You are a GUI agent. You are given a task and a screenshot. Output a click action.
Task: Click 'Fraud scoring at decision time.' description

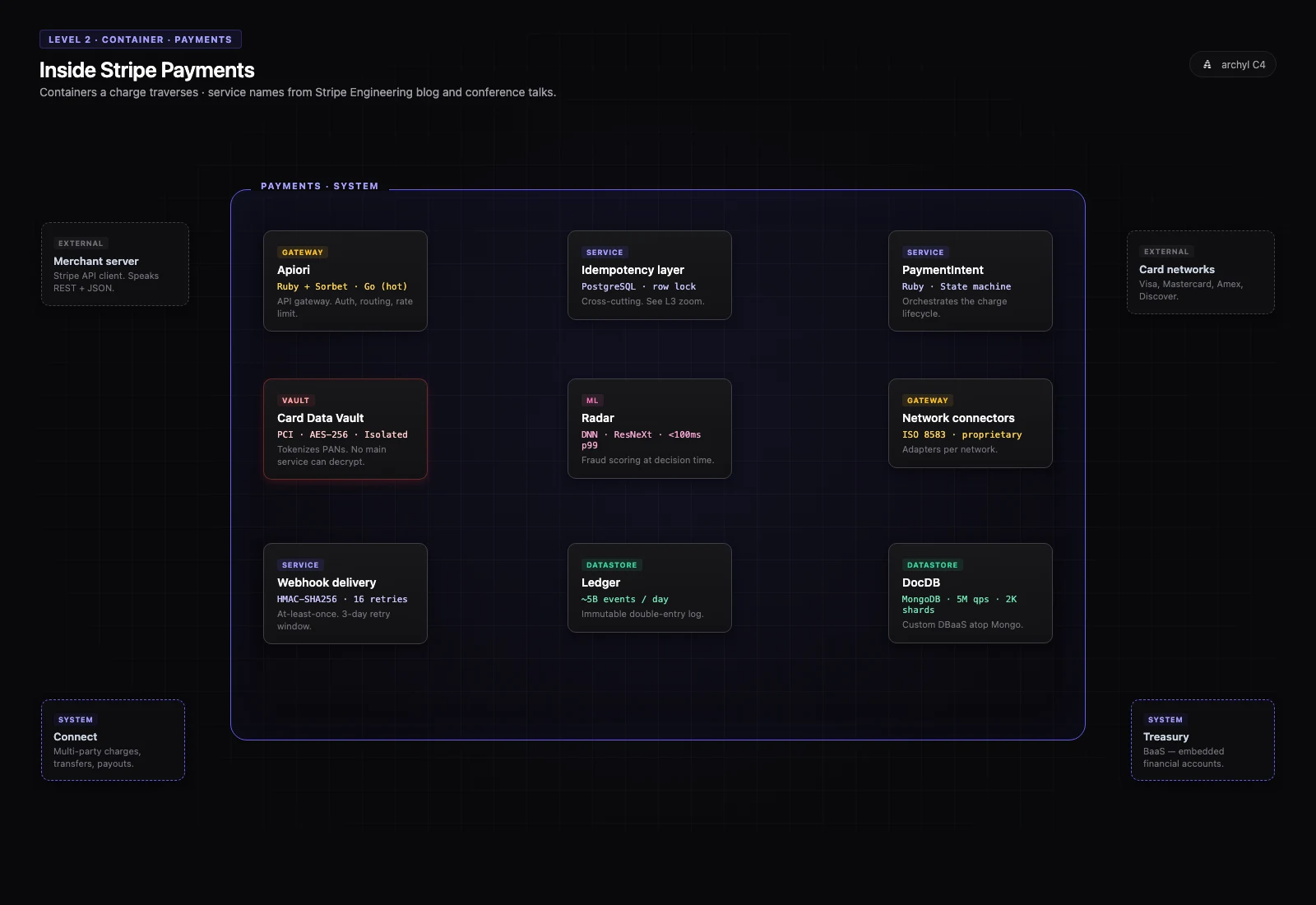click(648, 460)
